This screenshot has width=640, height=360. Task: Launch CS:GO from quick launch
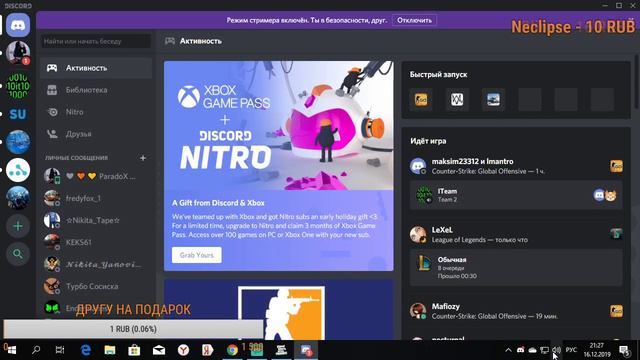click(x=421, y=99)
